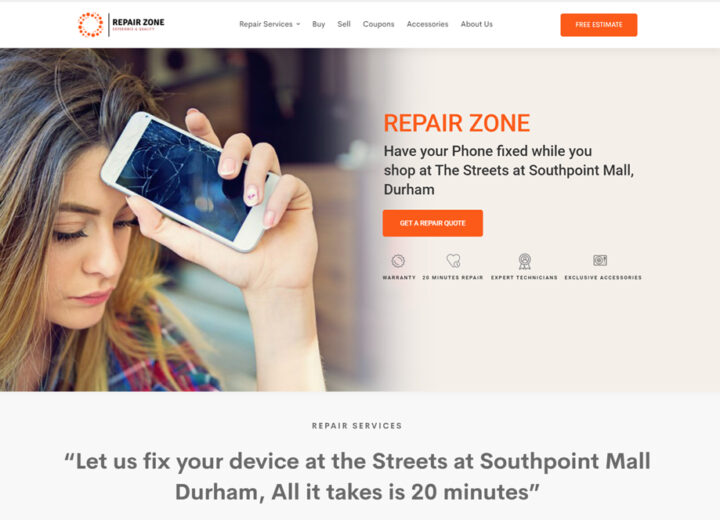The height and width of the screenshot is (520, 720).
Task: Select the 20 Minutes Repair heart icon
Action: (453, 260)
